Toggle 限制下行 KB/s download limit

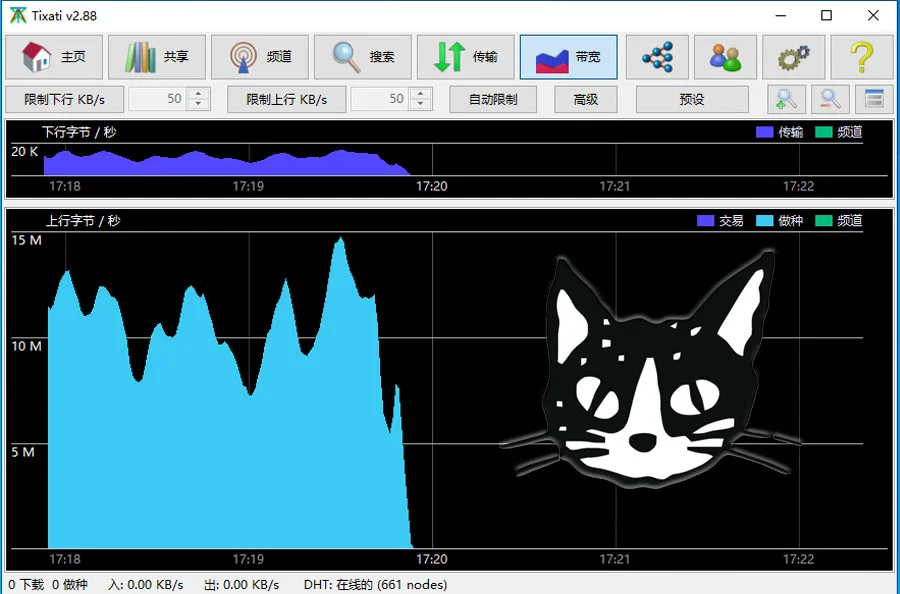click(x=65, y=99)
